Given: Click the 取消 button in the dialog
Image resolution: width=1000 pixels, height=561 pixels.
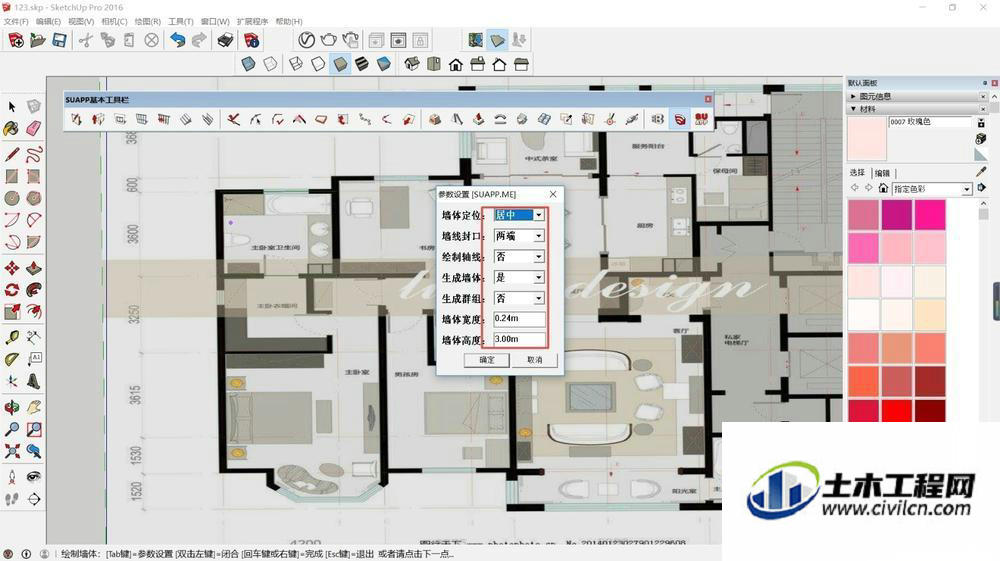Looking at the screenshot, I should click(534, 360).
